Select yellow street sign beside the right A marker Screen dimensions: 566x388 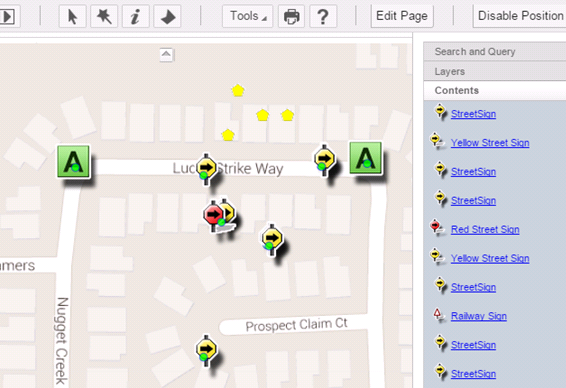(x=325, y=160)
